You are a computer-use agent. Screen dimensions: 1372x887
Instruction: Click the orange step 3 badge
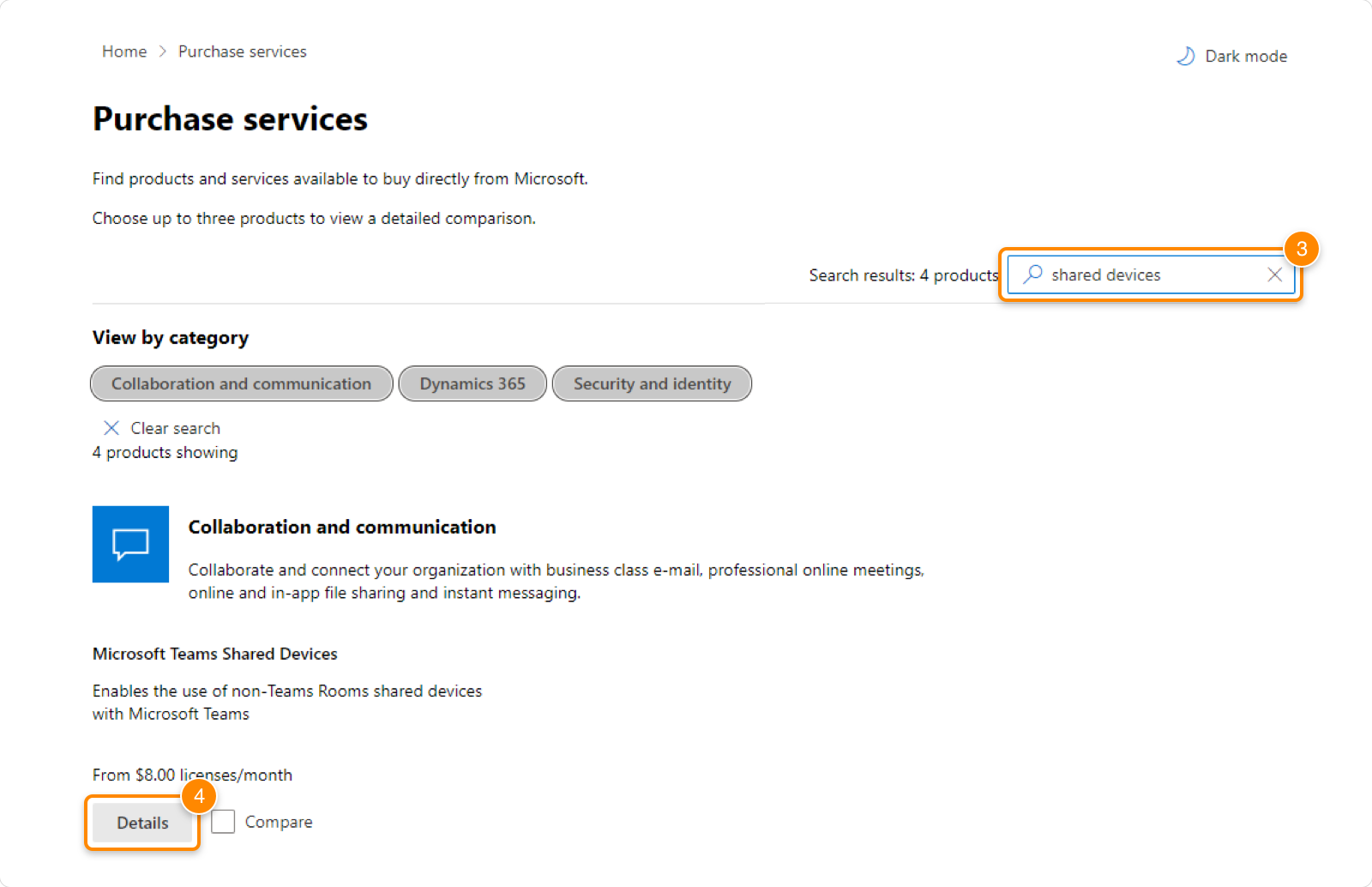pos(1301,249)
